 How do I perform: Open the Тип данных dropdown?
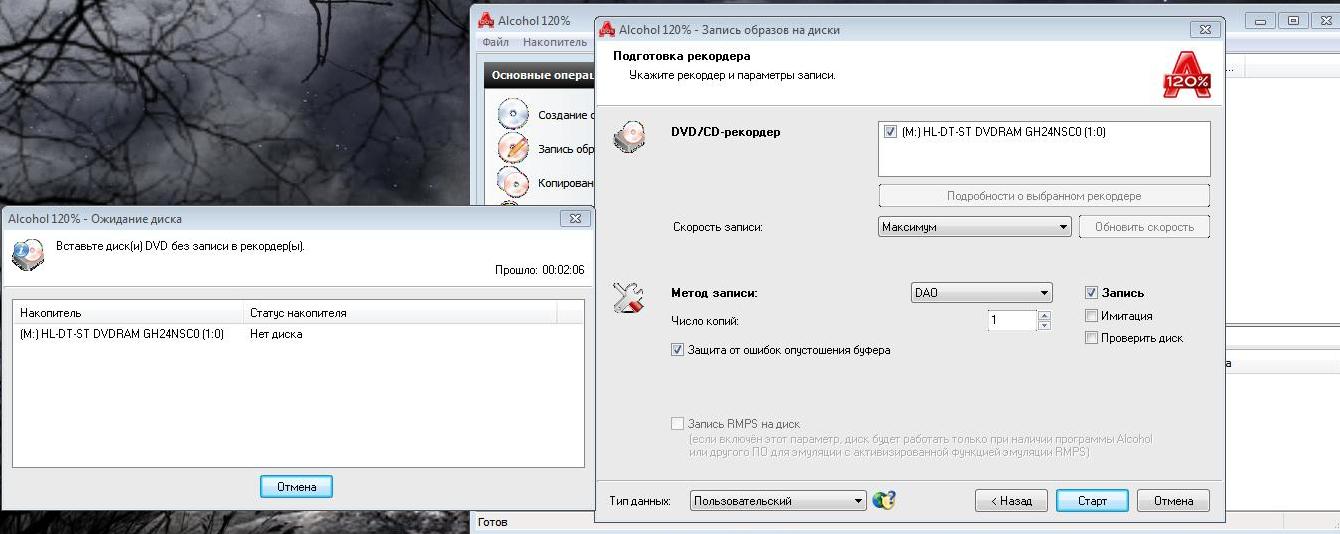778,501
